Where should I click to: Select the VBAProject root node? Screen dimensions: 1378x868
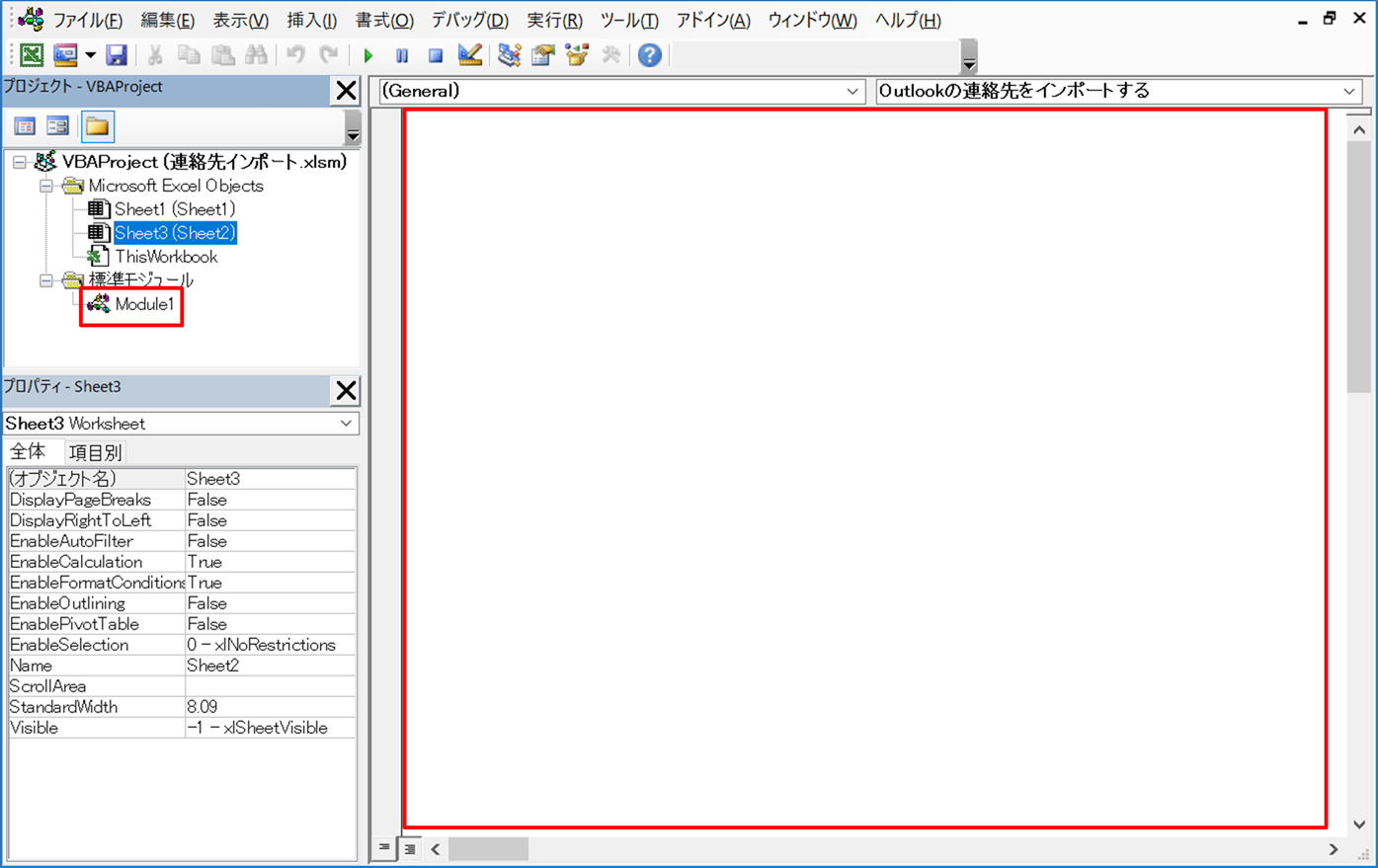[204, 162]
